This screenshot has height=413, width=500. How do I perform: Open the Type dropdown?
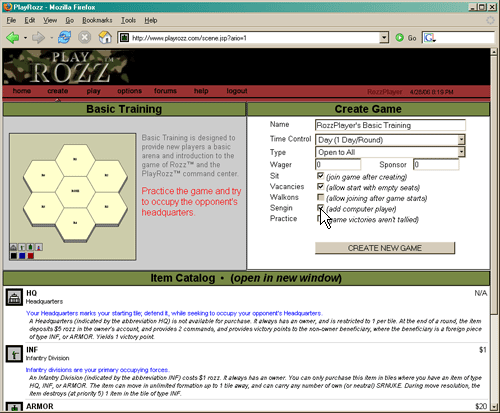pyautogui.click(x=461, y=152)
